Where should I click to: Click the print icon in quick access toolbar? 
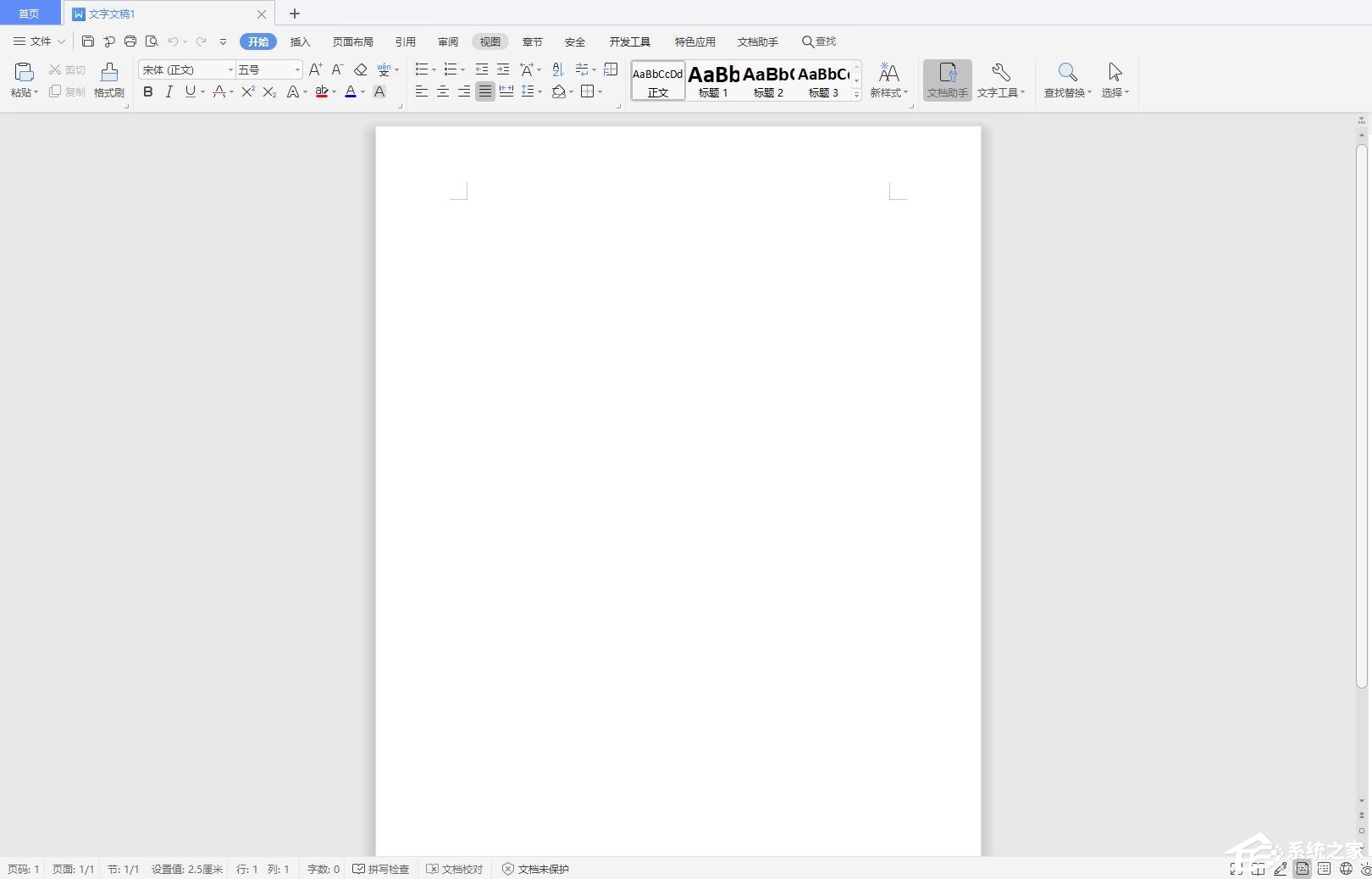click(x=130, y=41)
